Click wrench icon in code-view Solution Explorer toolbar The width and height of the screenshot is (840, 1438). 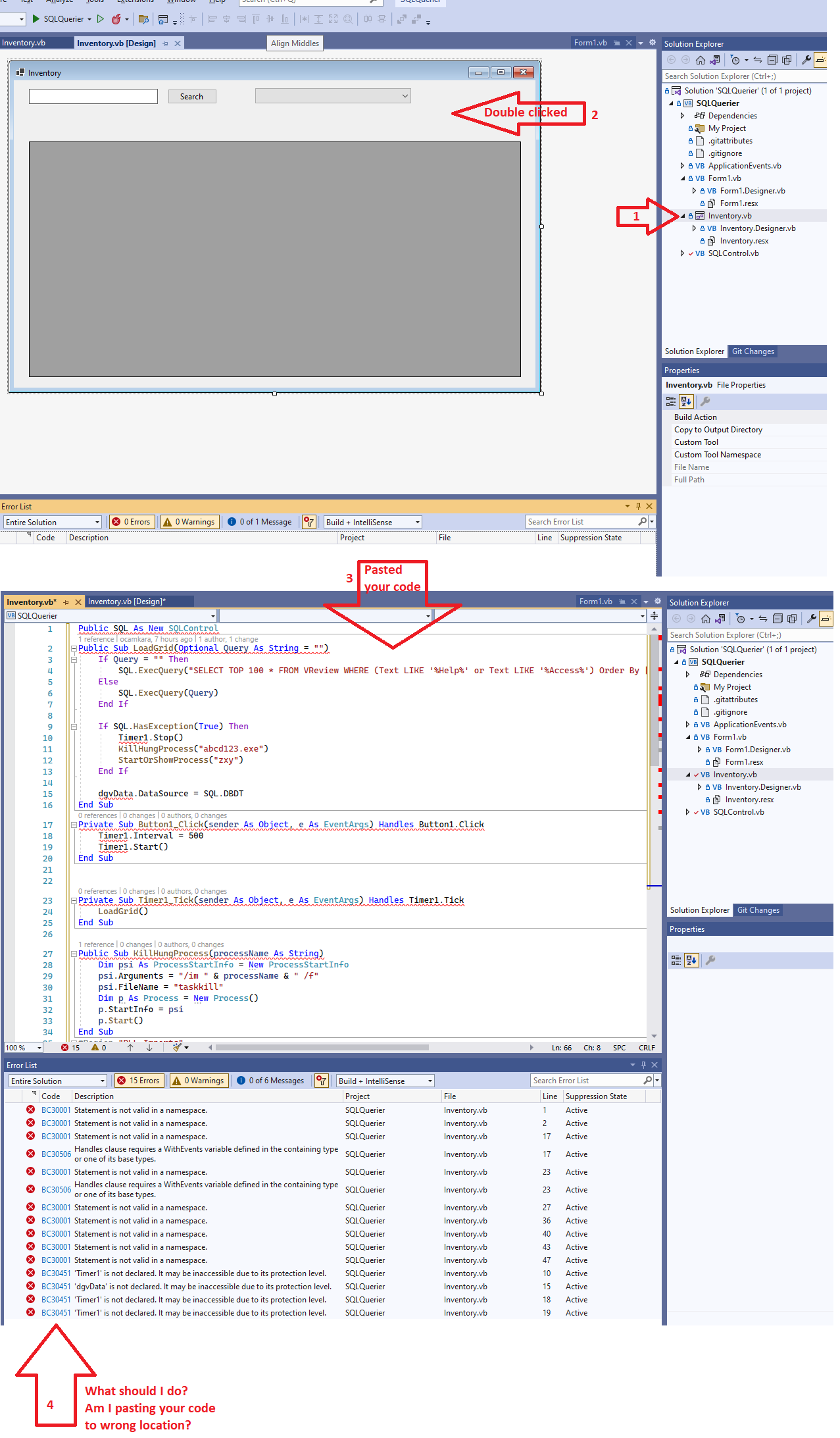[812, 619]
